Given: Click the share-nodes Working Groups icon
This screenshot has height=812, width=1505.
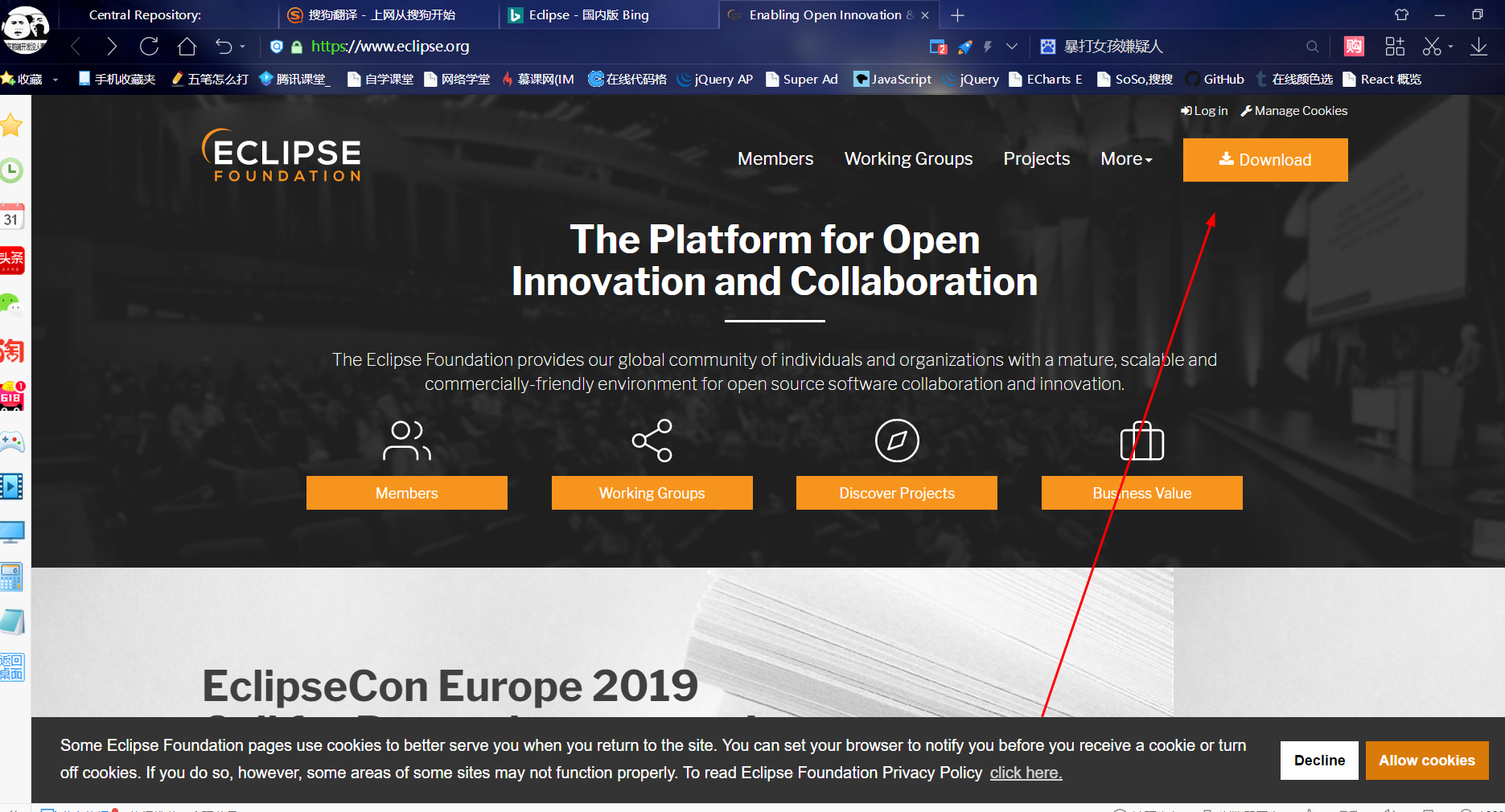Looking at the screenshot, I should (x=652, y=441).
